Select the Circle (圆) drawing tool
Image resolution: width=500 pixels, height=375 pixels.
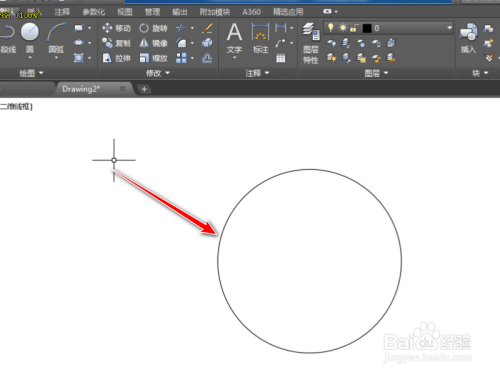pos(30,39)
